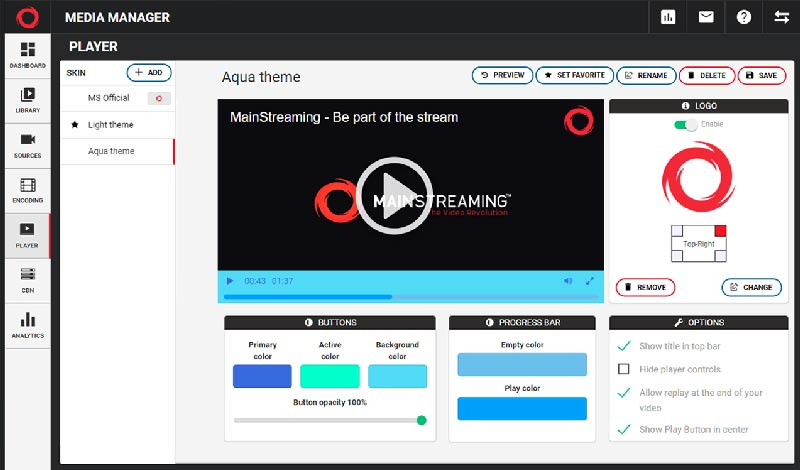Image resolution: width=800 pixels, height=470 pixels.
Task: Click the contrast icon in BUTTONS header
Action: tap(309, 323)
